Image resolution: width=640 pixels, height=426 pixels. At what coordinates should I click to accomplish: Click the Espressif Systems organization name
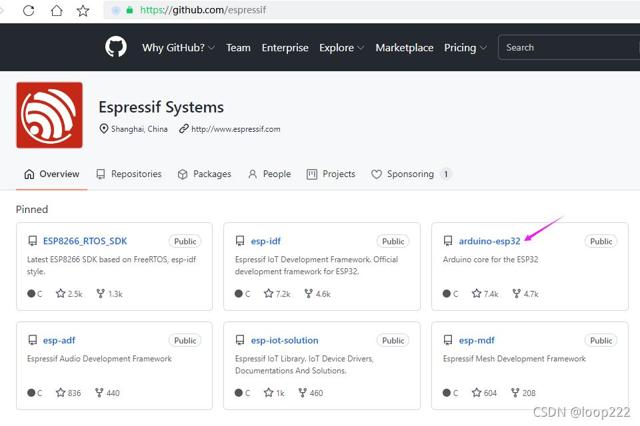161,107
